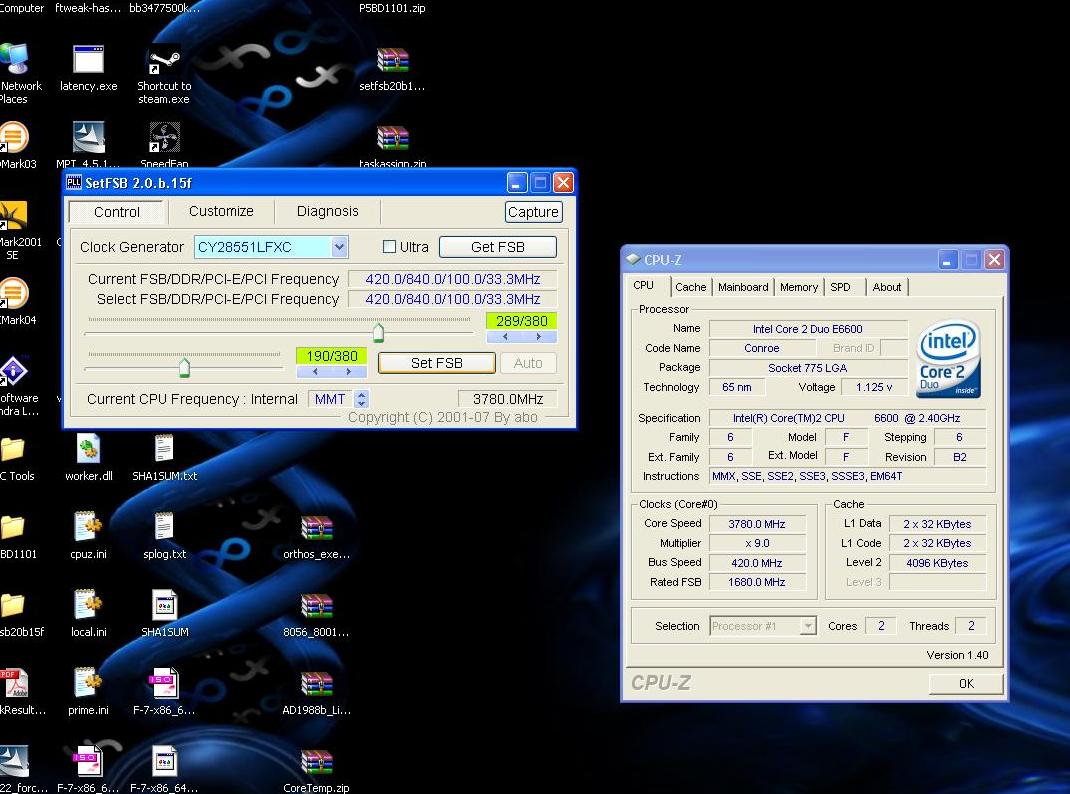The width and height of the screenshot is (1070, 794).
Task: Click the Select FSB frequency field
Action: 452,299
